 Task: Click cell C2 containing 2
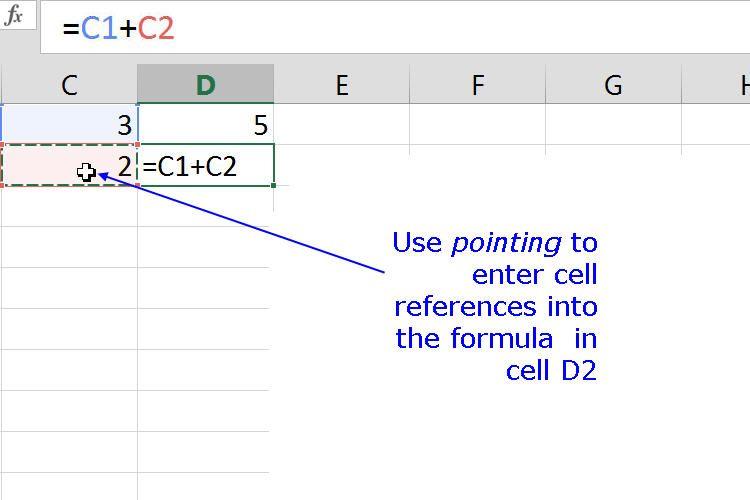click(69, 165)
